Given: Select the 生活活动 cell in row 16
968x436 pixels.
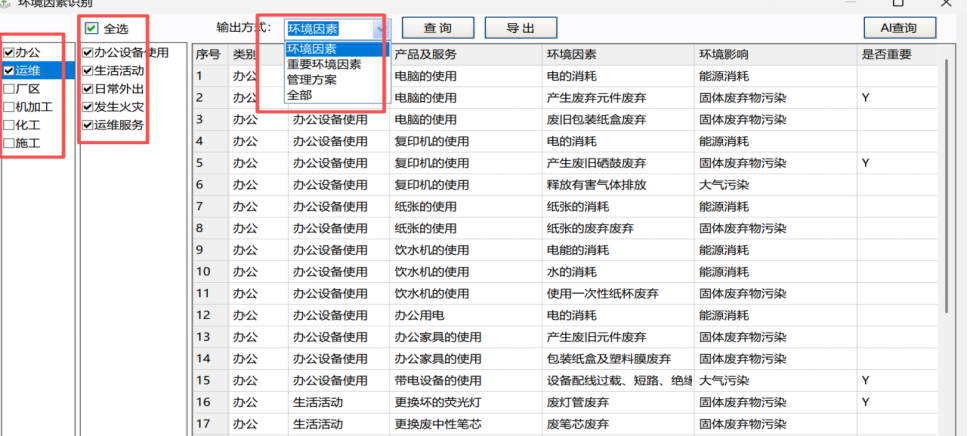Looking at the screenshot, I should [x=339, y=403].
